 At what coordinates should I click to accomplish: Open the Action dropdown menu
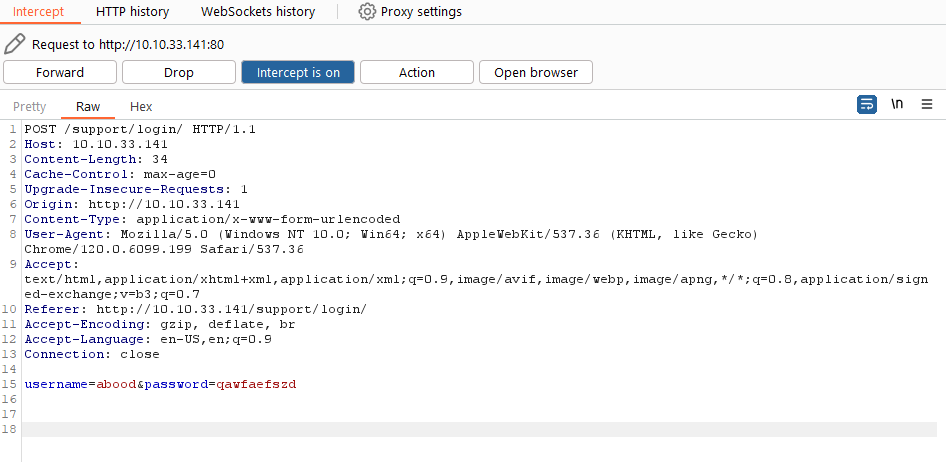click(417, 72)
